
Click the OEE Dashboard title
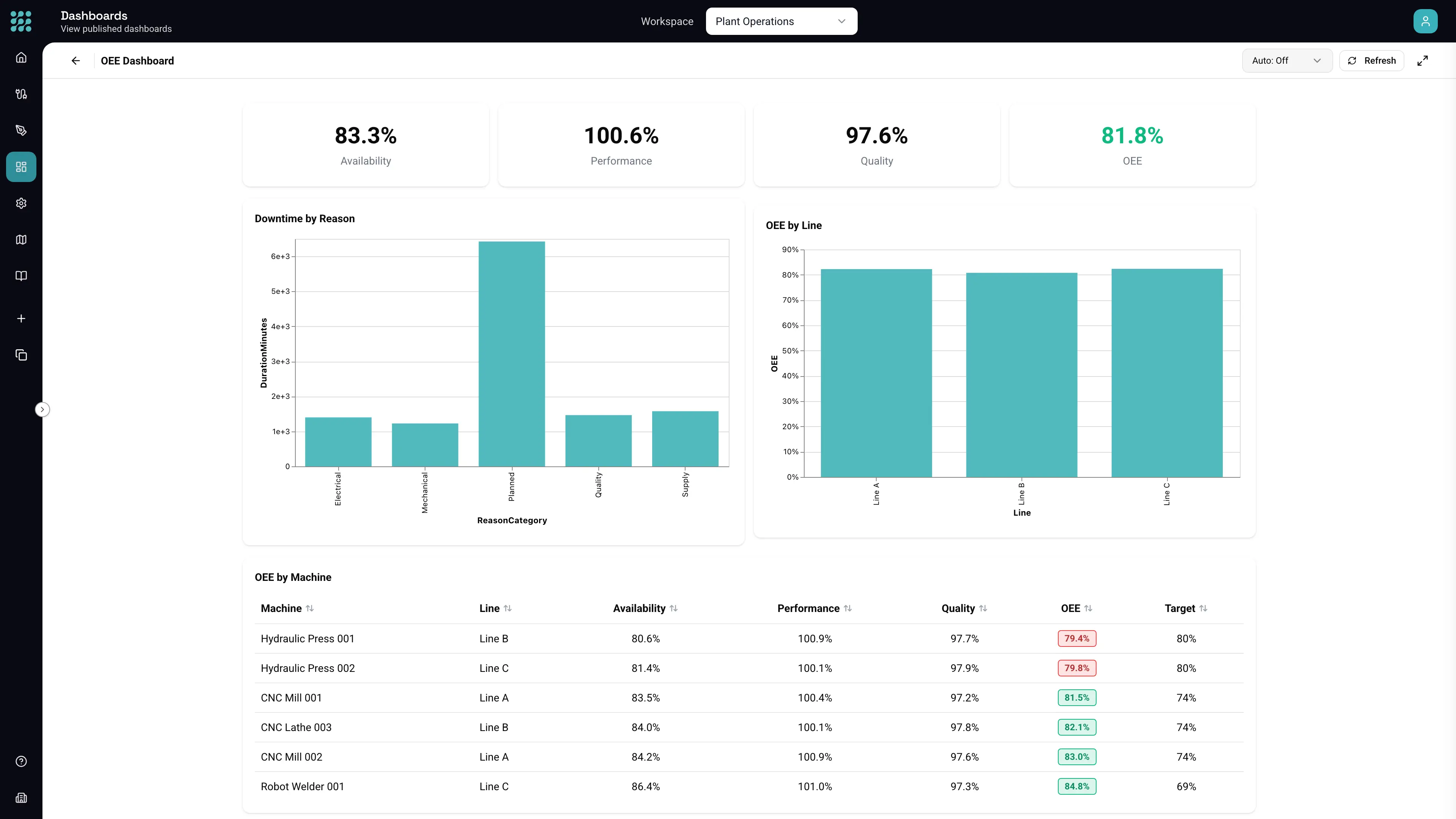point(137,61)
